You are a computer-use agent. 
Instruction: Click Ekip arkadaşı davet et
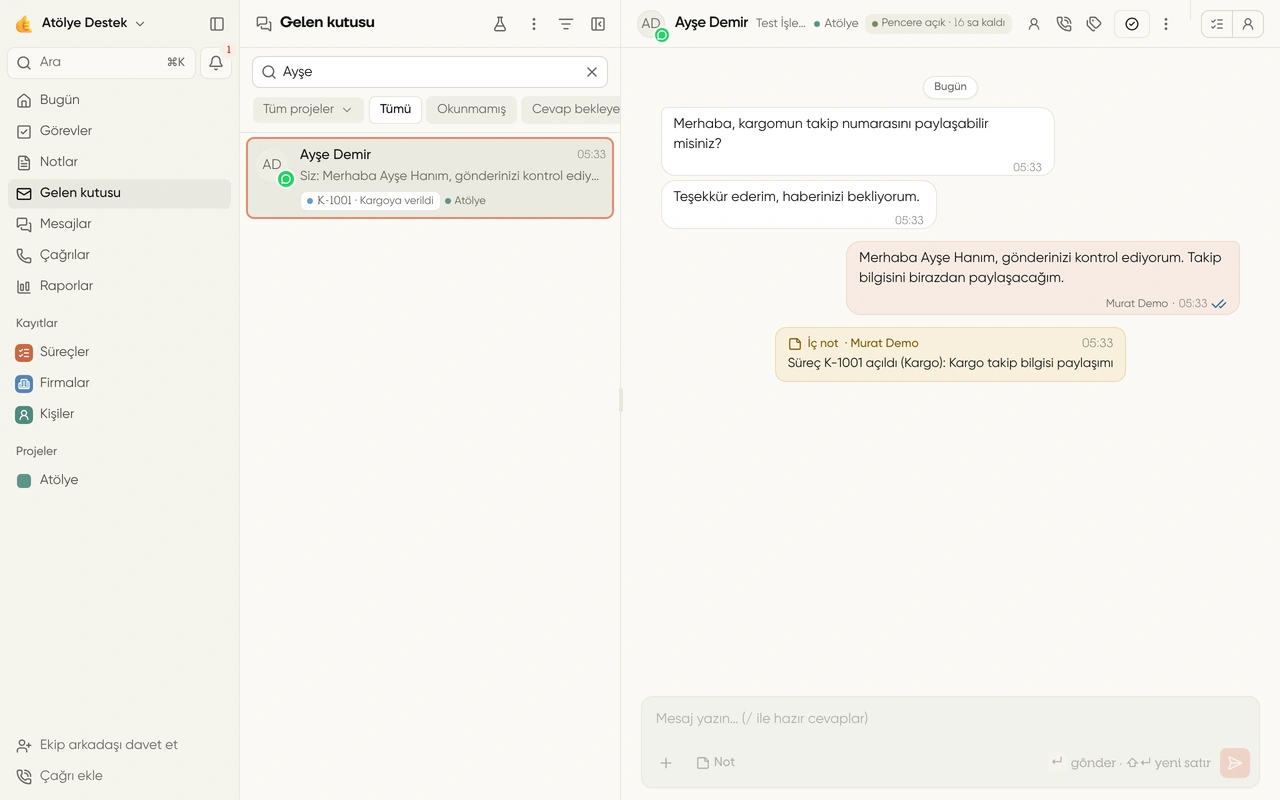tap(119, 745)
